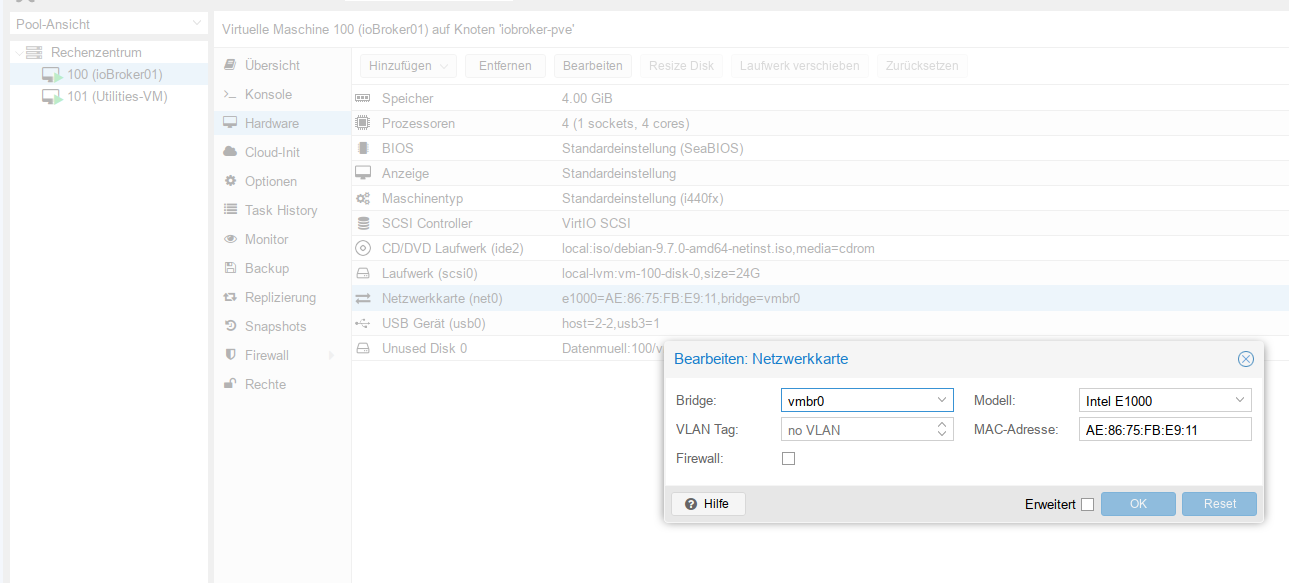Click the CD/DVD Laufwerk disc icon
Viewport: 1289px width, 583px height.
363,248
